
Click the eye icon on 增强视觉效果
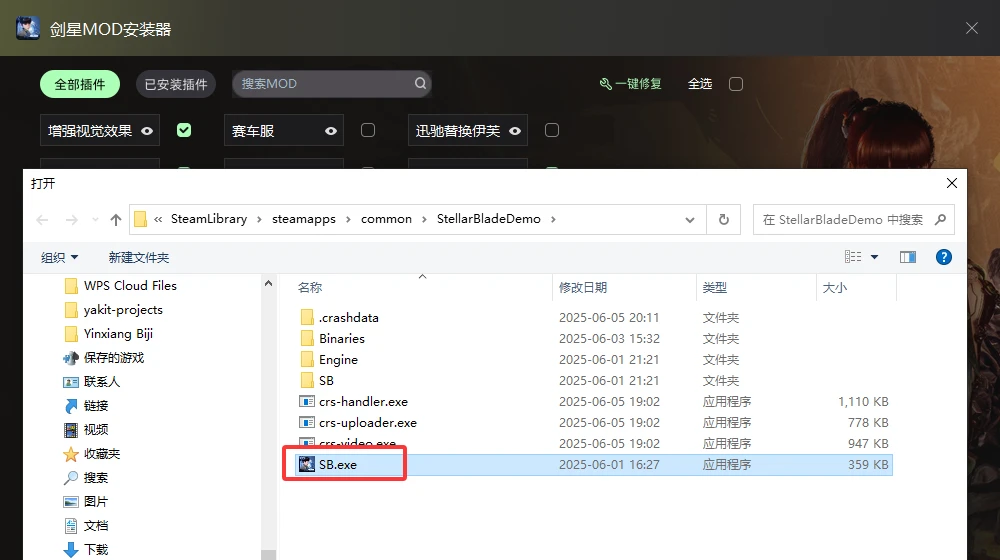coord(147,130)
